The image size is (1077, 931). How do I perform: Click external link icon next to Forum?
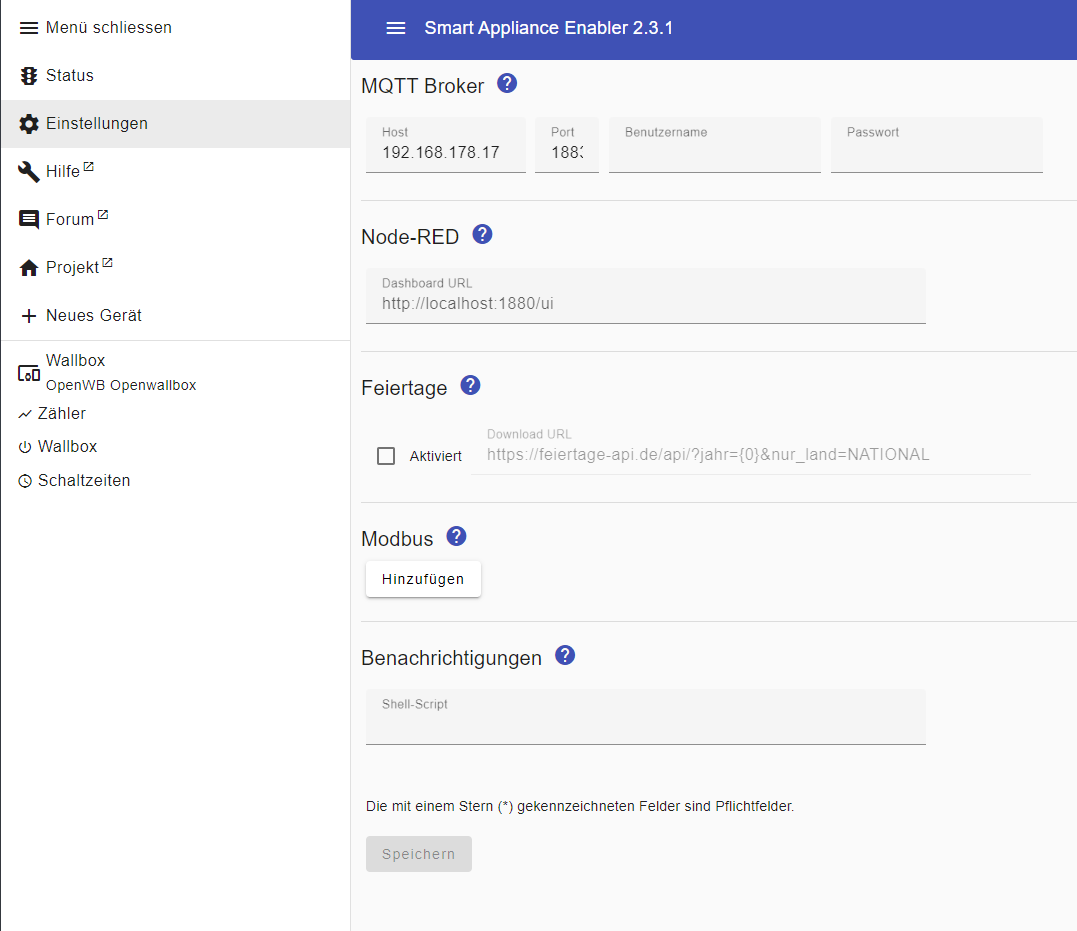(103, 214)
